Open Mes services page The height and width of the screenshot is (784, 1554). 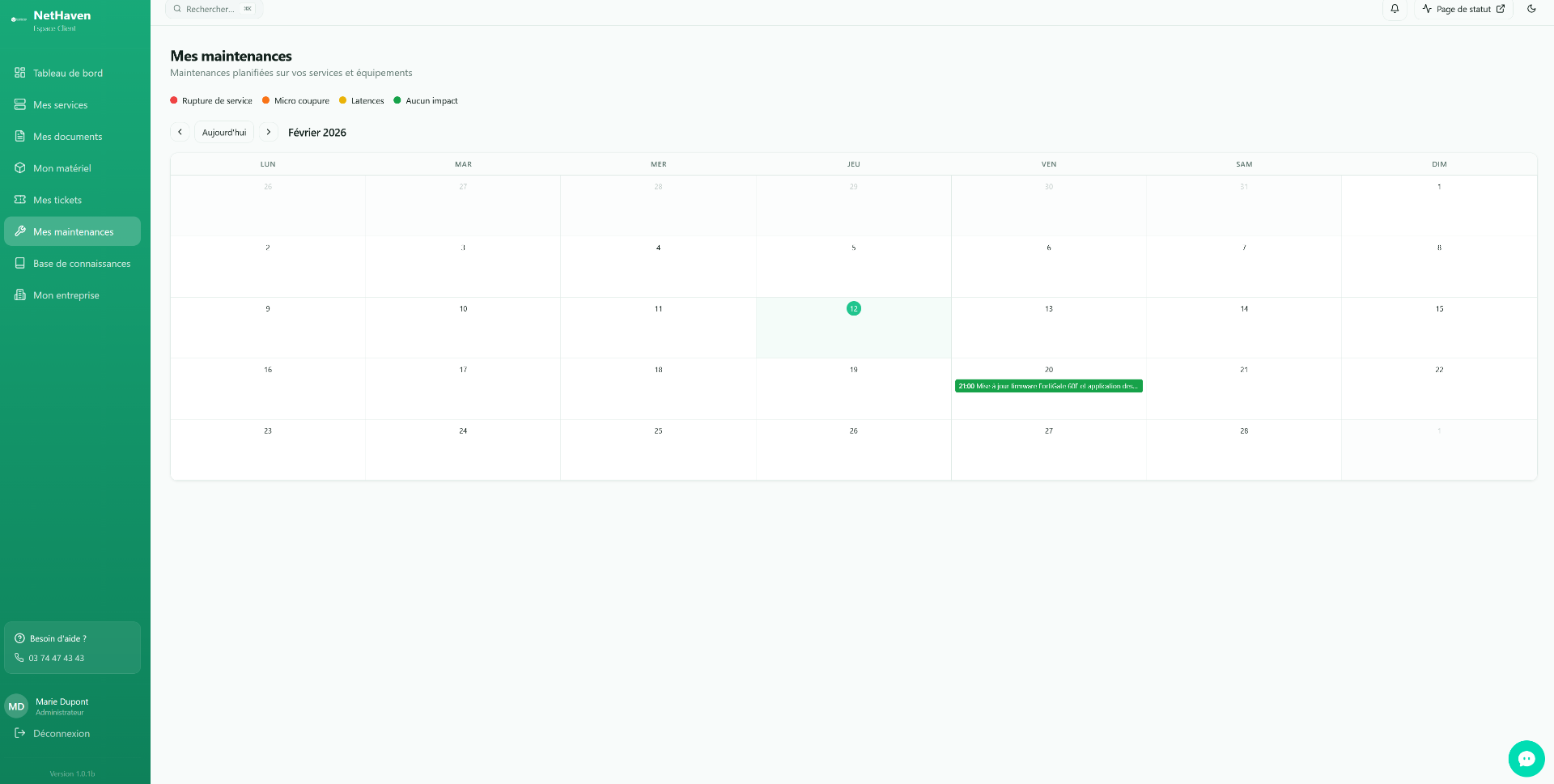point(72,104)
